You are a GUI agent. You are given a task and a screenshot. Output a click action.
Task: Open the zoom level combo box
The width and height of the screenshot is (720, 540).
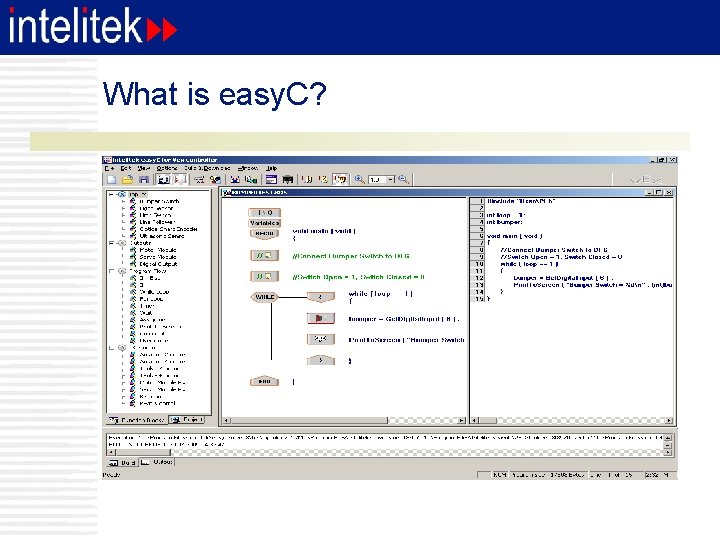381,180
